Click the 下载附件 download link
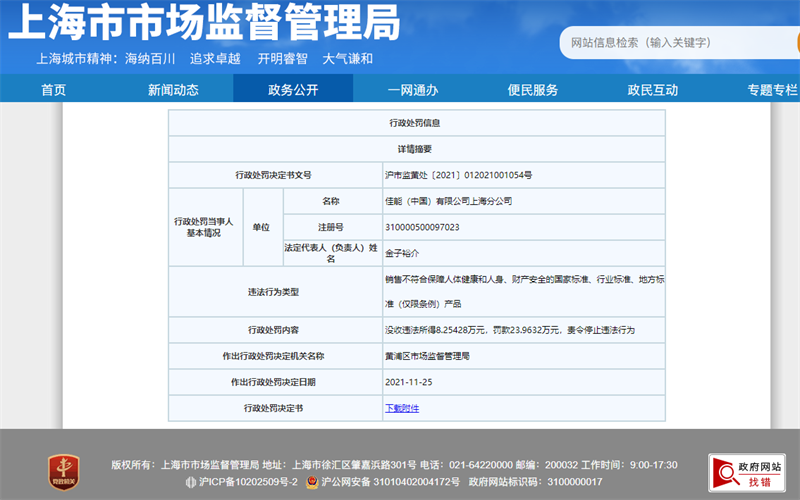 click(402, 408)
